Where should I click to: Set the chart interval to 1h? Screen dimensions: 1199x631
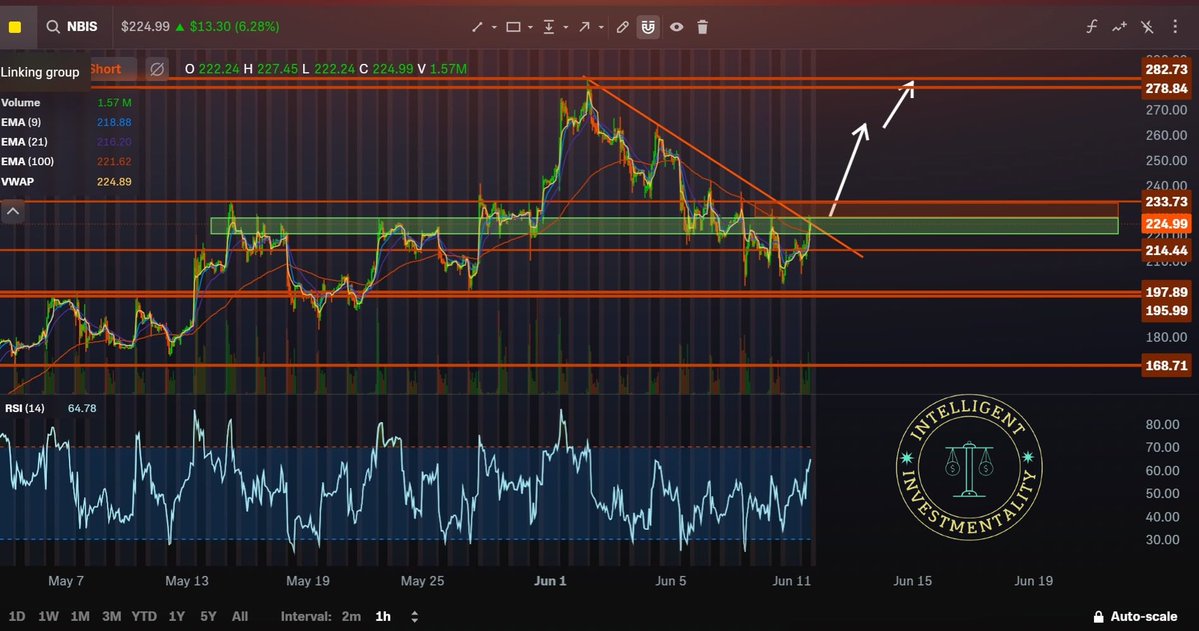point(383,616)
